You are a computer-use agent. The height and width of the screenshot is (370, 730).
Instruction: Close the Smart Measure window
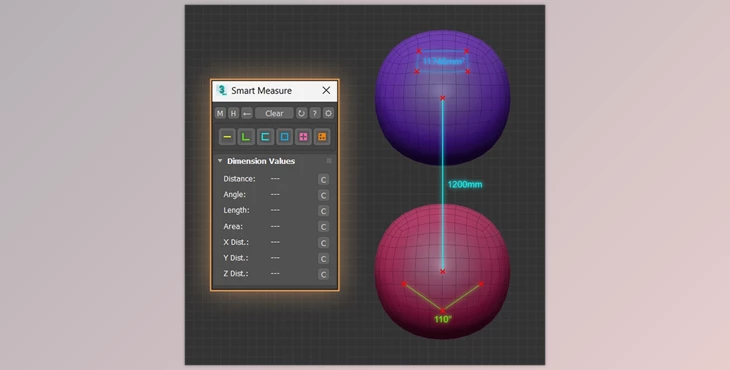pyautogui.click(x=326, y=90)
